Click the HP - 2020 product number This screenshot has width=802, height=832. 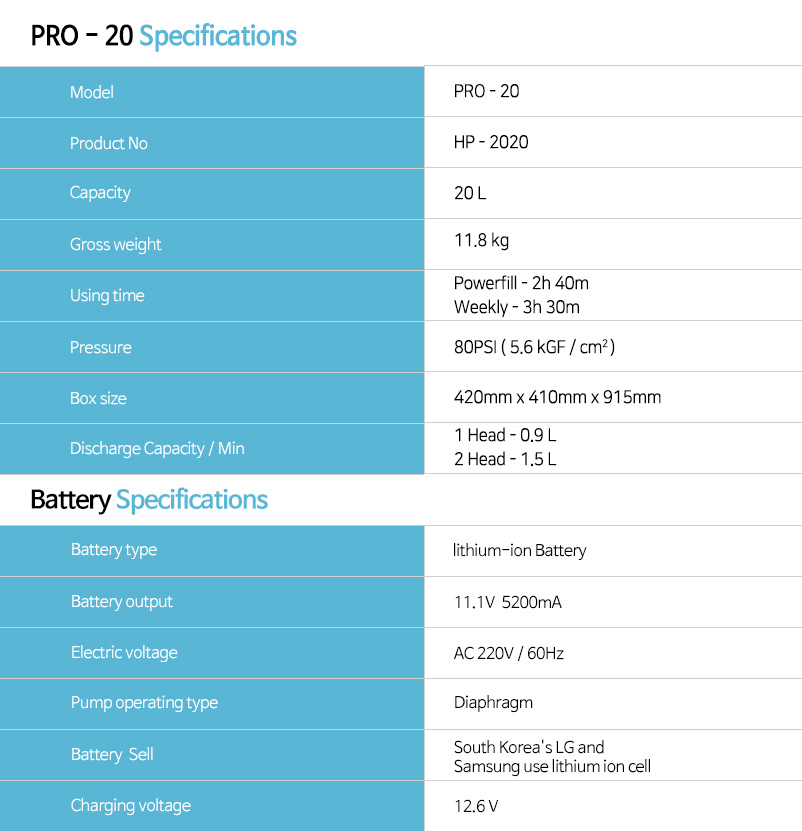491,142
